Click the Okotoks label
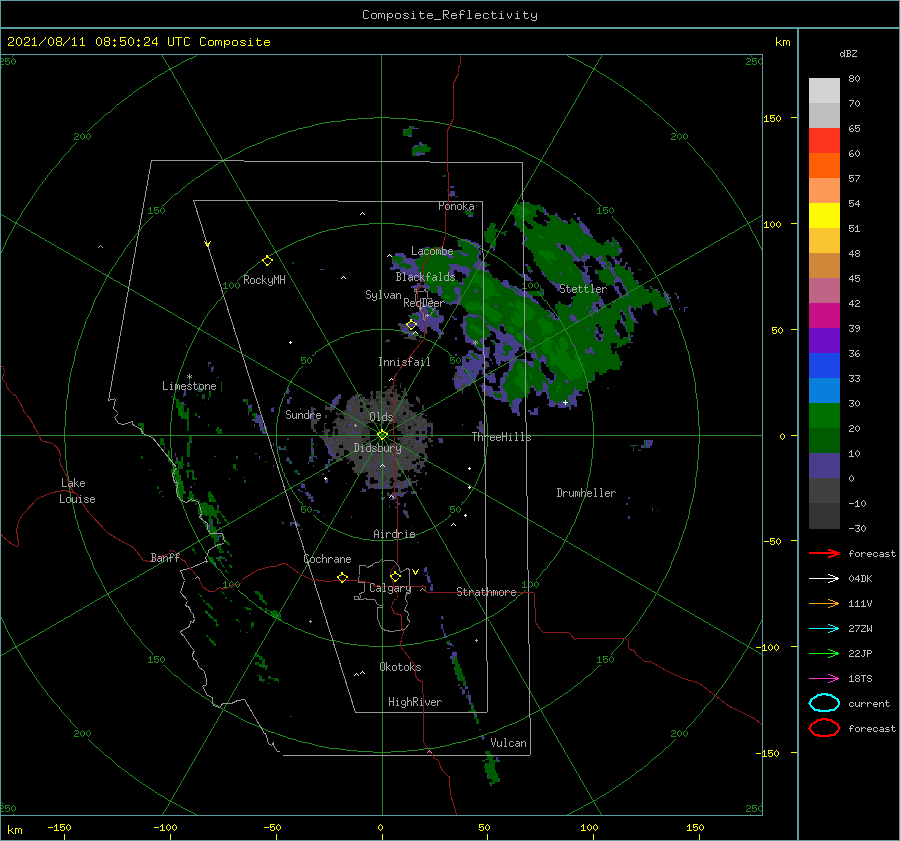 [x=400, y=667]
